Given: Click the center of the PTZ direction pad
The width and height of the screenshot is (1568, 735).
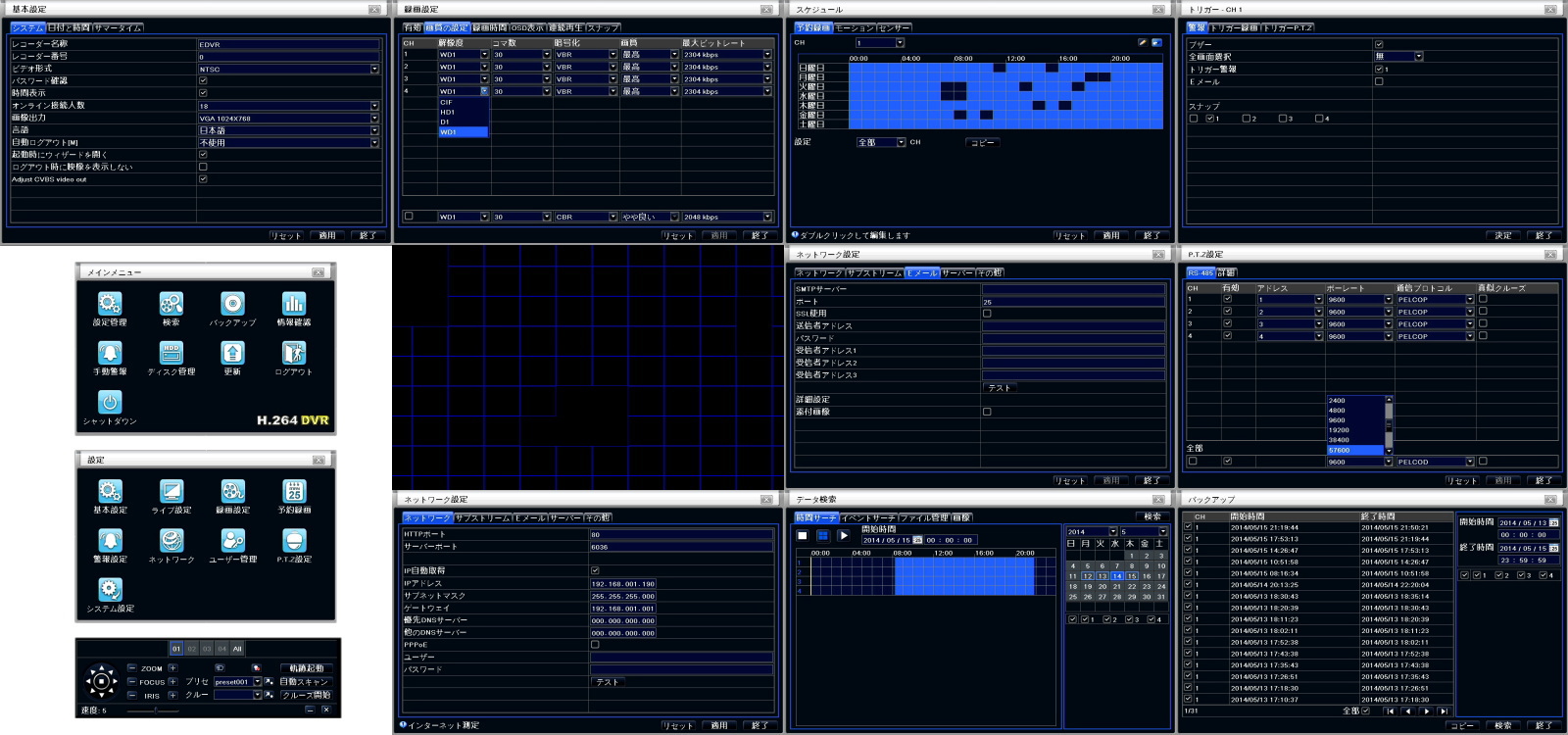Looking at the screenshot, I should 101,681.
